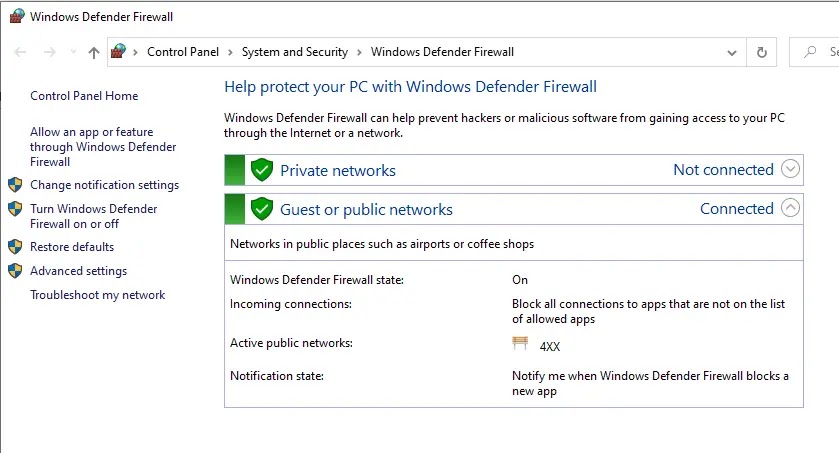Click the shield icon beside Turn Firewall on or off
839x453 pixels.
click(x=16, y=209)
